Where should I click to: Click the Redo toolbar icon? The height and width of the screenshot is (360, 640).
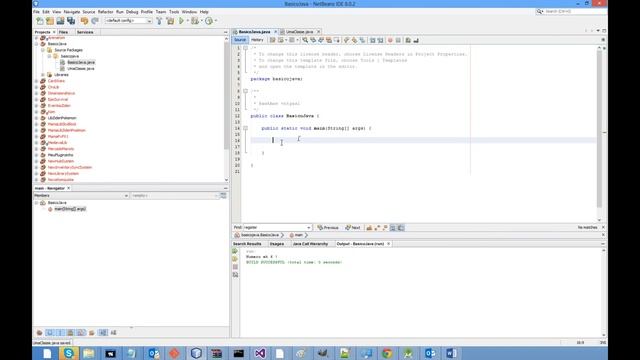(95, 21)
